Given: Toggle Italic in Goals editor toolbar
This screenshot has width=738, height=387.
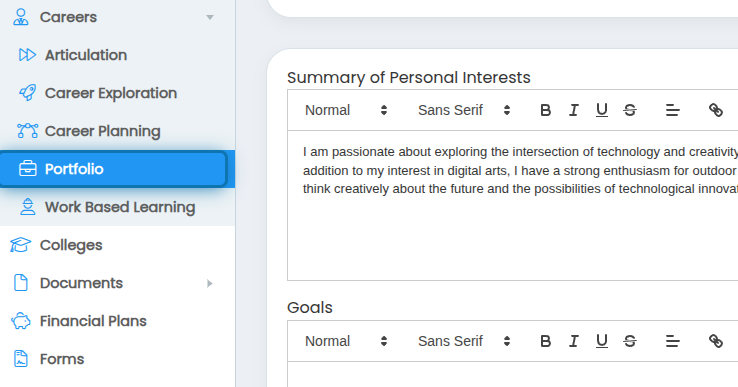Looking at the screenshot, I should click(x=573, y=341).
